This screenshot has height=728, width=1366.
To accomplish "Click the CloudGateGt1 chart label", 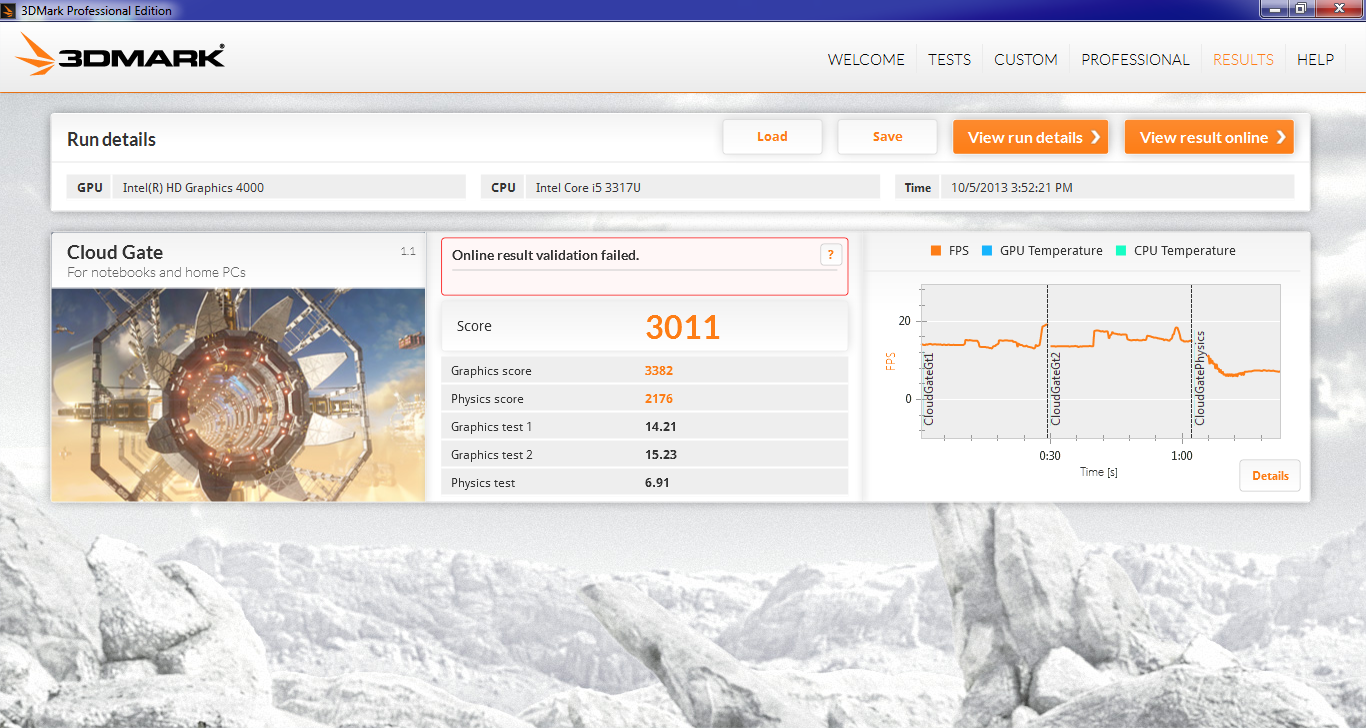I will pos(928,389).
